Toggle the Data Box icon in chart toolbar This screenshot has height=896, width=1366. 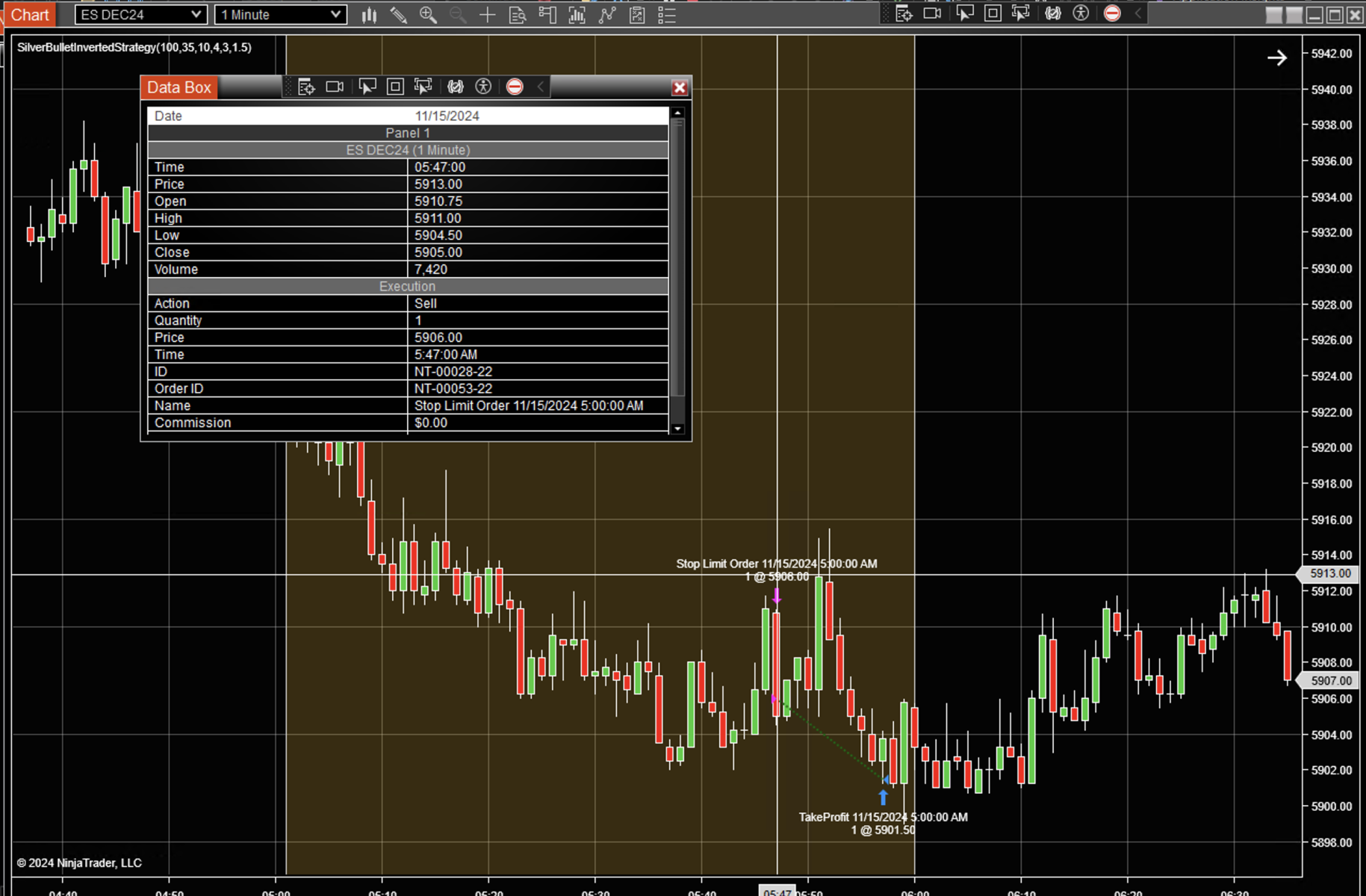coord(518,15)
